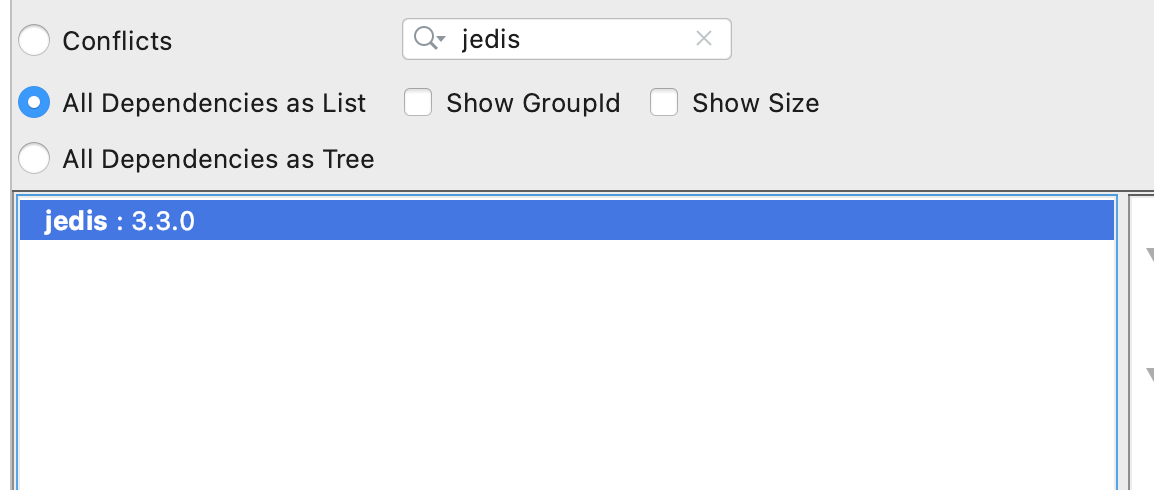Image resolution: width=1154 pixels, height=490 pixels.
Task: Clear the jedis search text
Action: click(704, 38)
